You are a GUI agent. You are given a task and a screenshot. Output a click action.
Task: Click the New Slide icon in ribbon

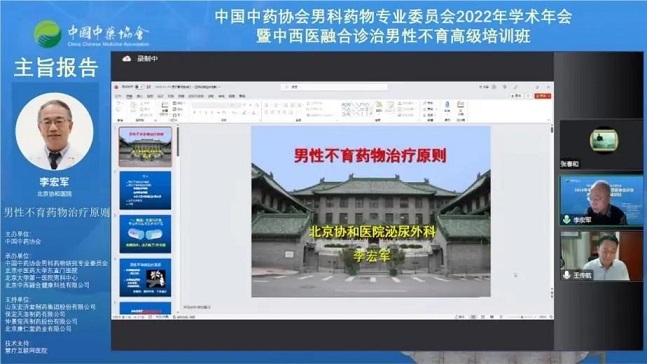(165, 107)
